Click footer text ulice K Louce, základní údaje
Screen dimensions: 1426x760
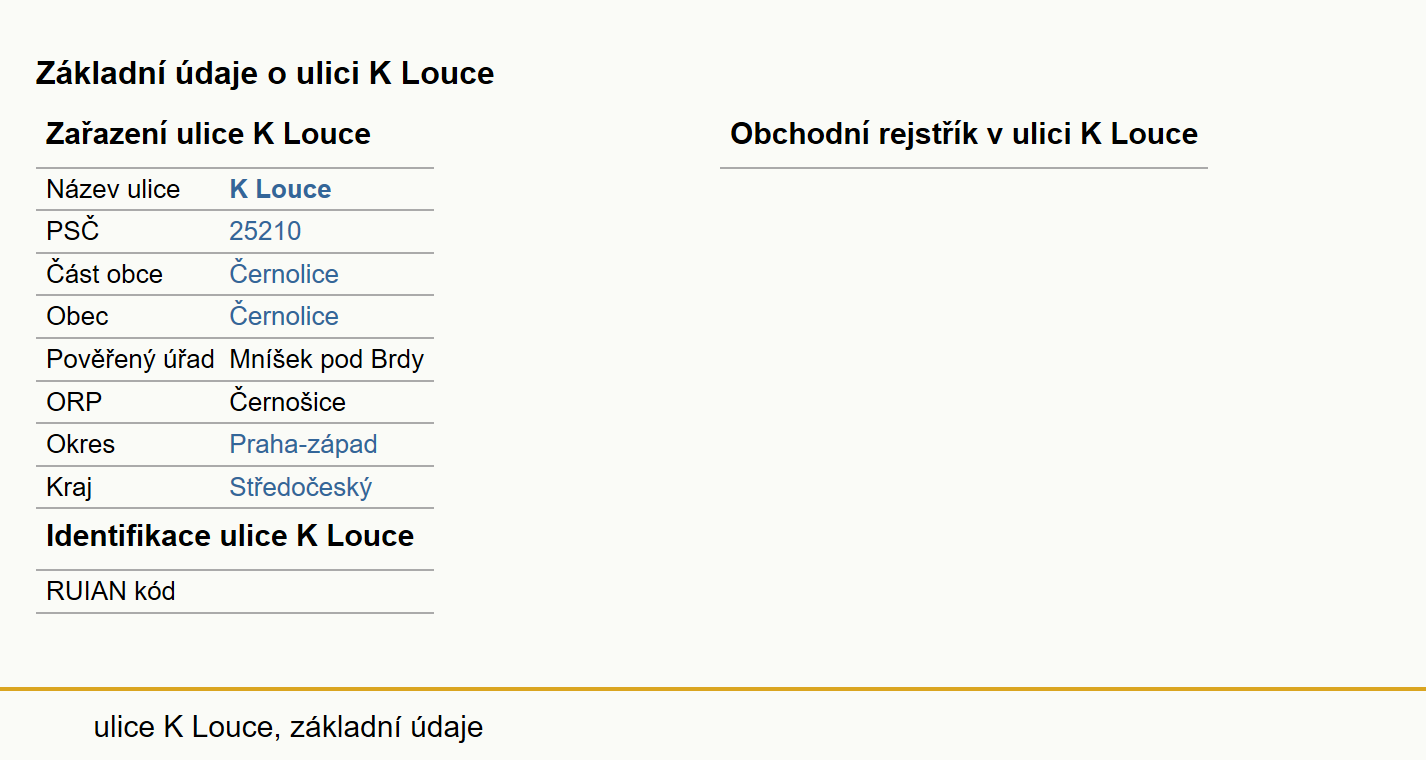(288, 727)
